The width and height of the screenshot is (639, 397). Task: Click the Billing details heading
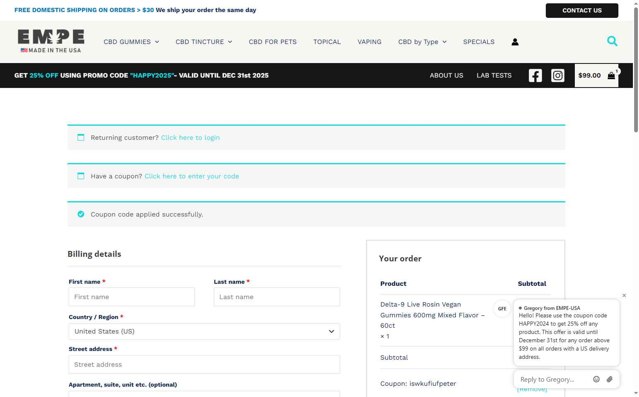click(x=94, y=254)
